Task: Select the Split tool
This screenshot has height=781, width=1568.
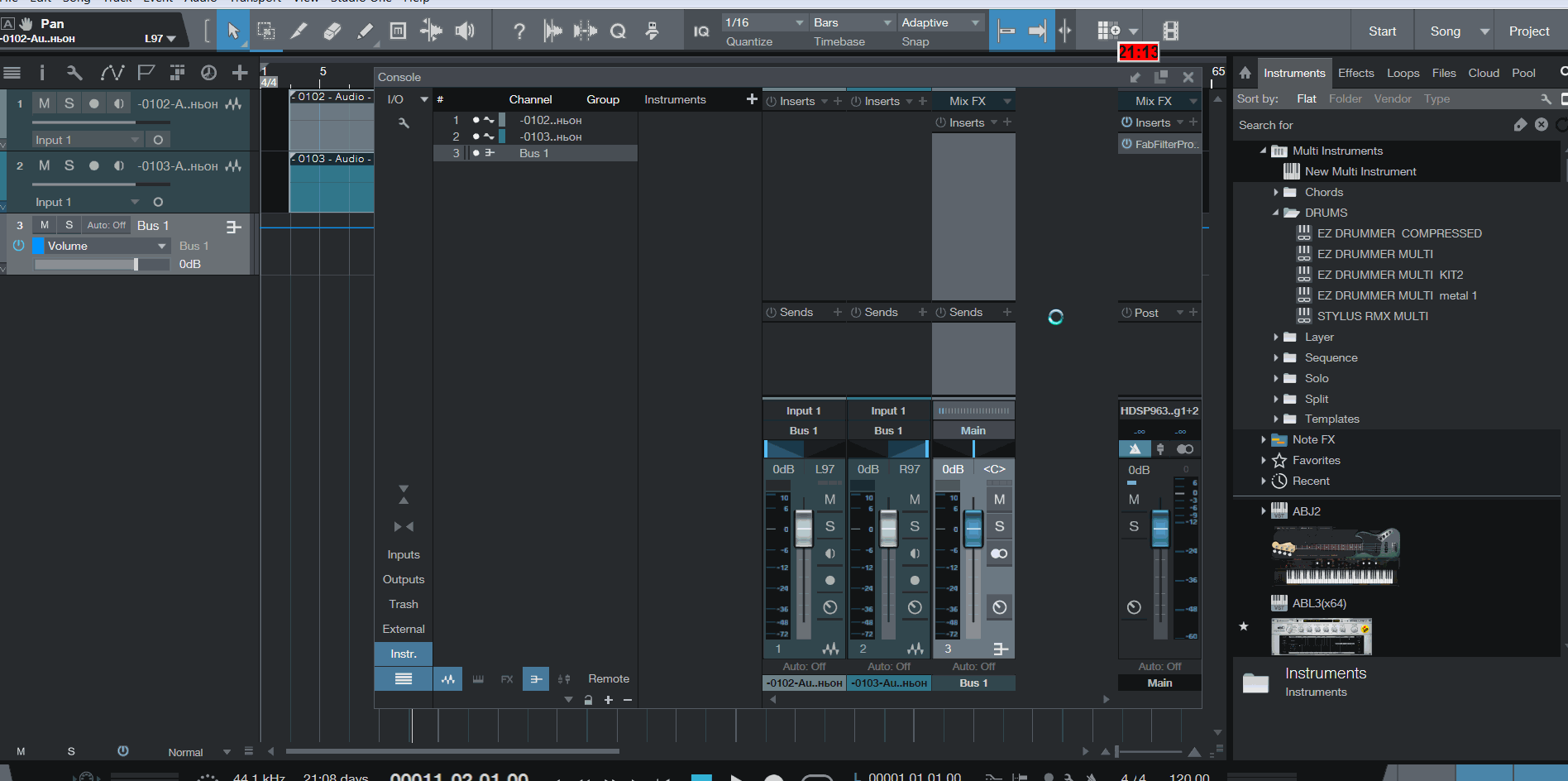Action: click(299, 31)
